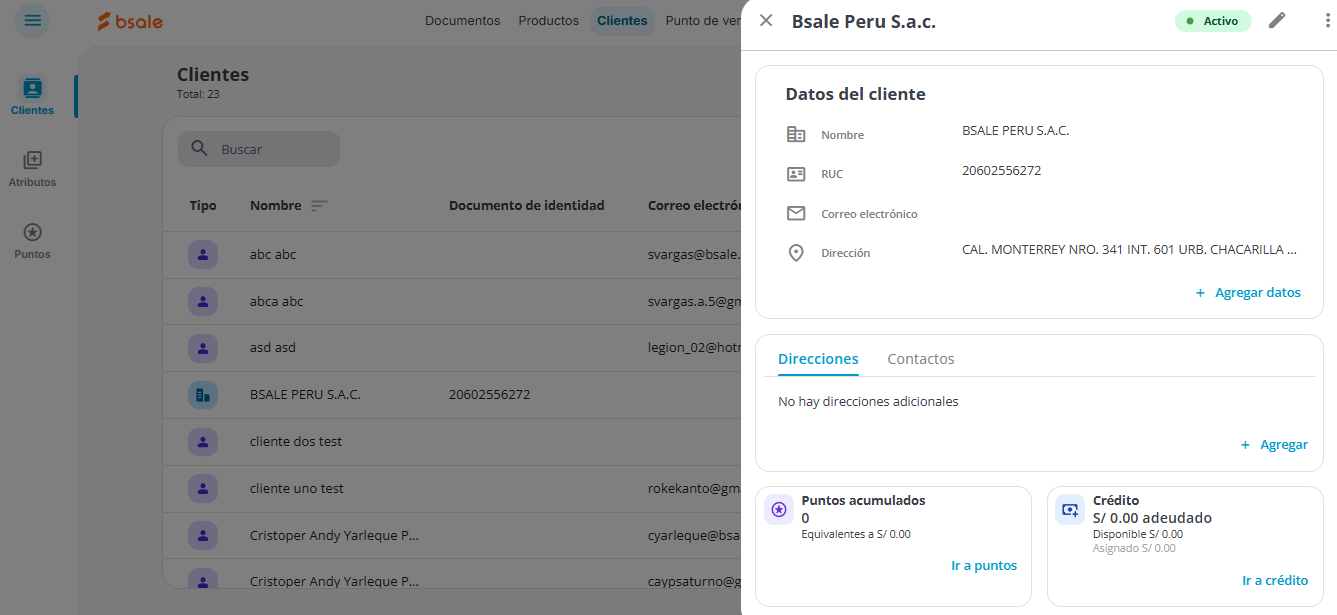
Task: Open the Clientes sidebar section
Action: (33, 96)
